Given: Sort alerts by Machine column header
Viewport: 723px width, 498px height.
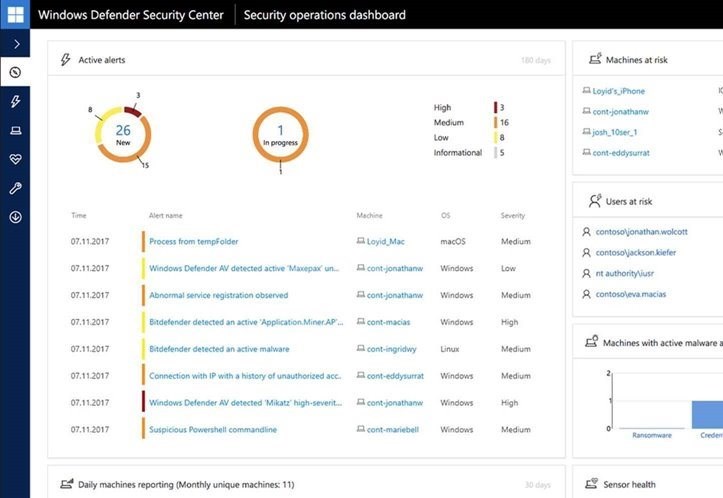Looking at the screenshot, I should (x=369, y=215).
